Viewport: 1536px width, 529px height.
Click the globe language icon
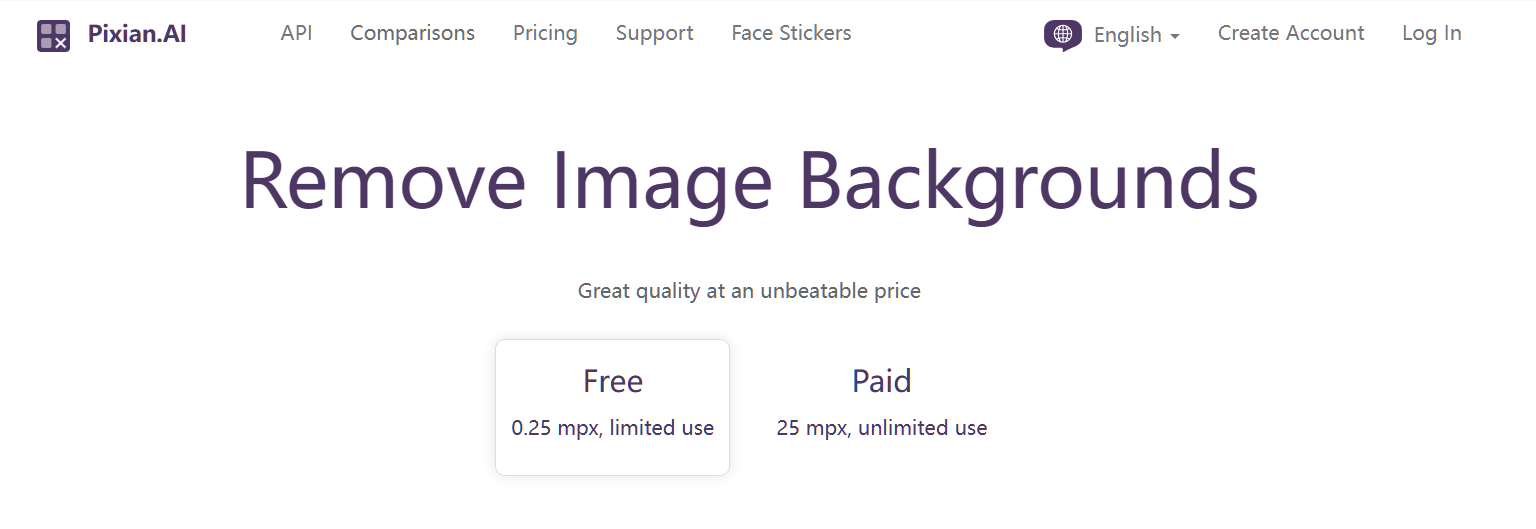[x=1062, y=35]
